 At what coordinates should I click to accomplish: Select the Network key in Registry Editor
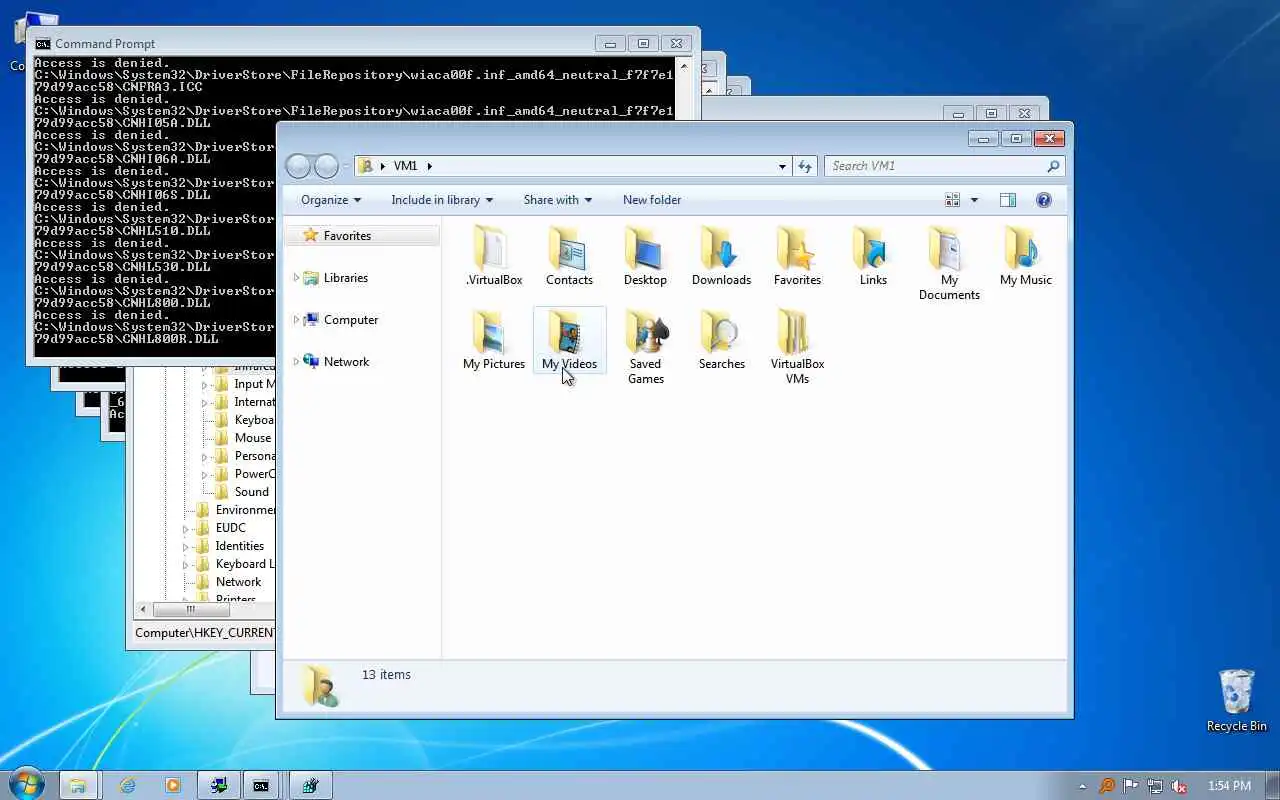(238, 582)
